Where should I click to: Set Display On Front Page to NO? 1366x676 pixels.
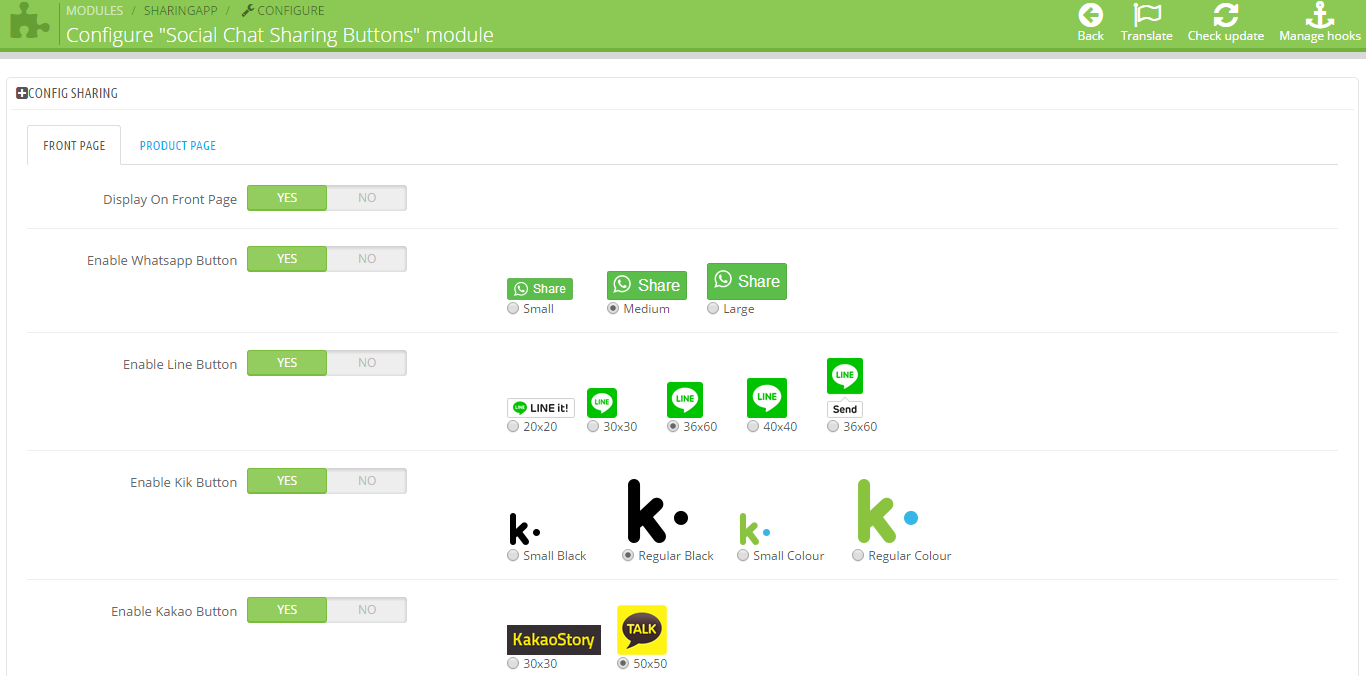pyautogui.click(x=367, y=198)
